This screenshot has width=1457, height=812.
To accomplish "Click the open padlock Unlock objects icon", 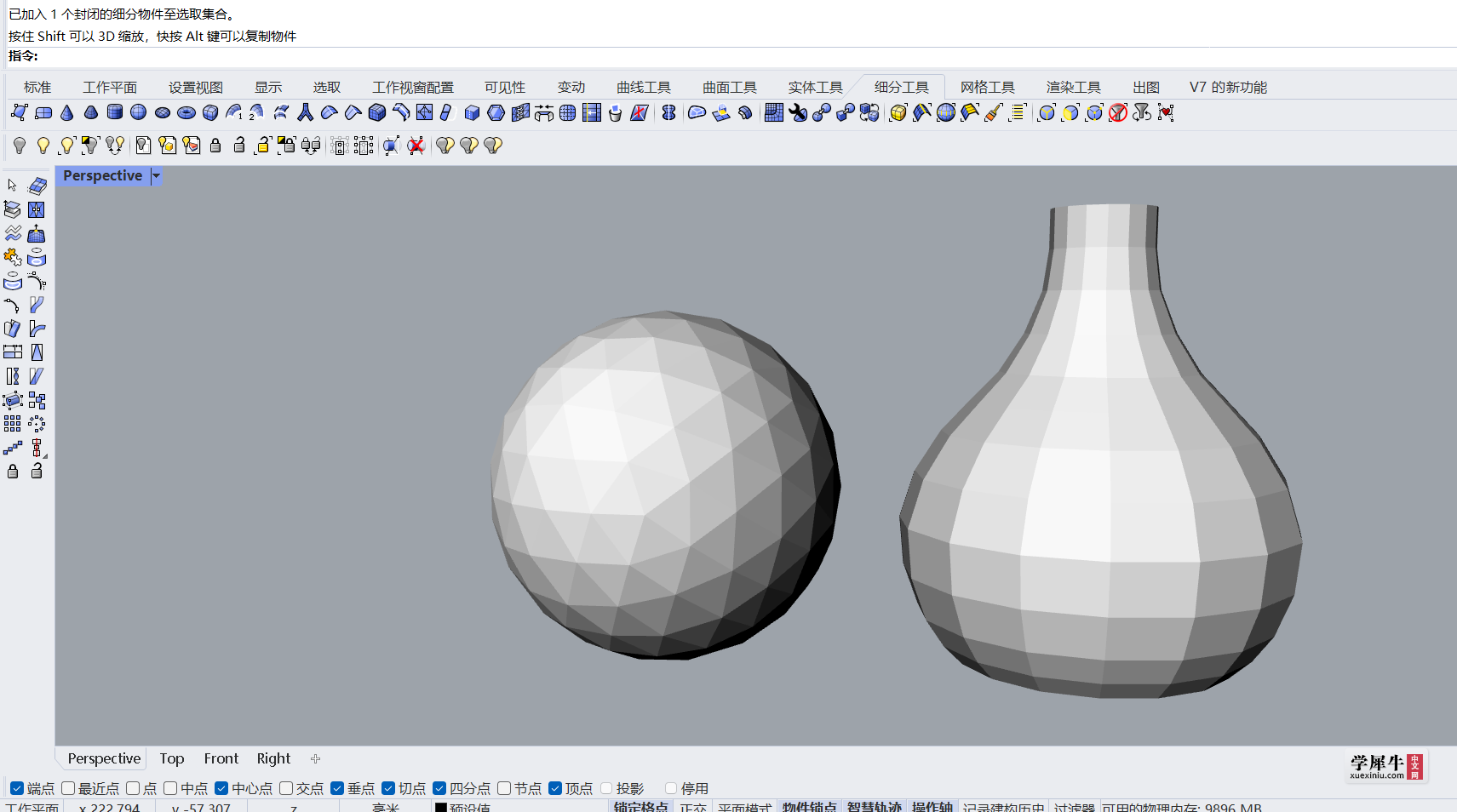I will pos(239,146).
